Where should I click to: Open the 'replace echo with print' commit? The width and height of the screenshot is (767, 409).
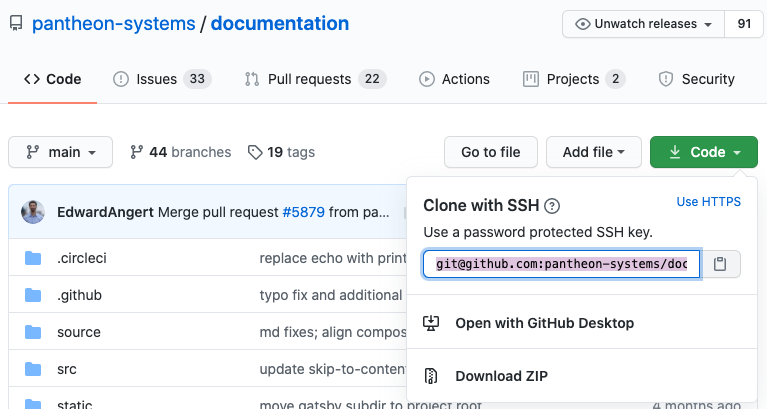click(333, 258)
